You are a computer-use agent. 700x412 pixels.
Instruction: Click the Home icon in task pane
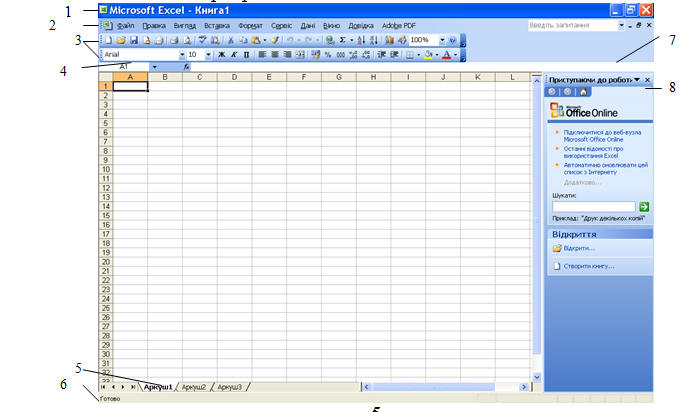pos(583,92)
